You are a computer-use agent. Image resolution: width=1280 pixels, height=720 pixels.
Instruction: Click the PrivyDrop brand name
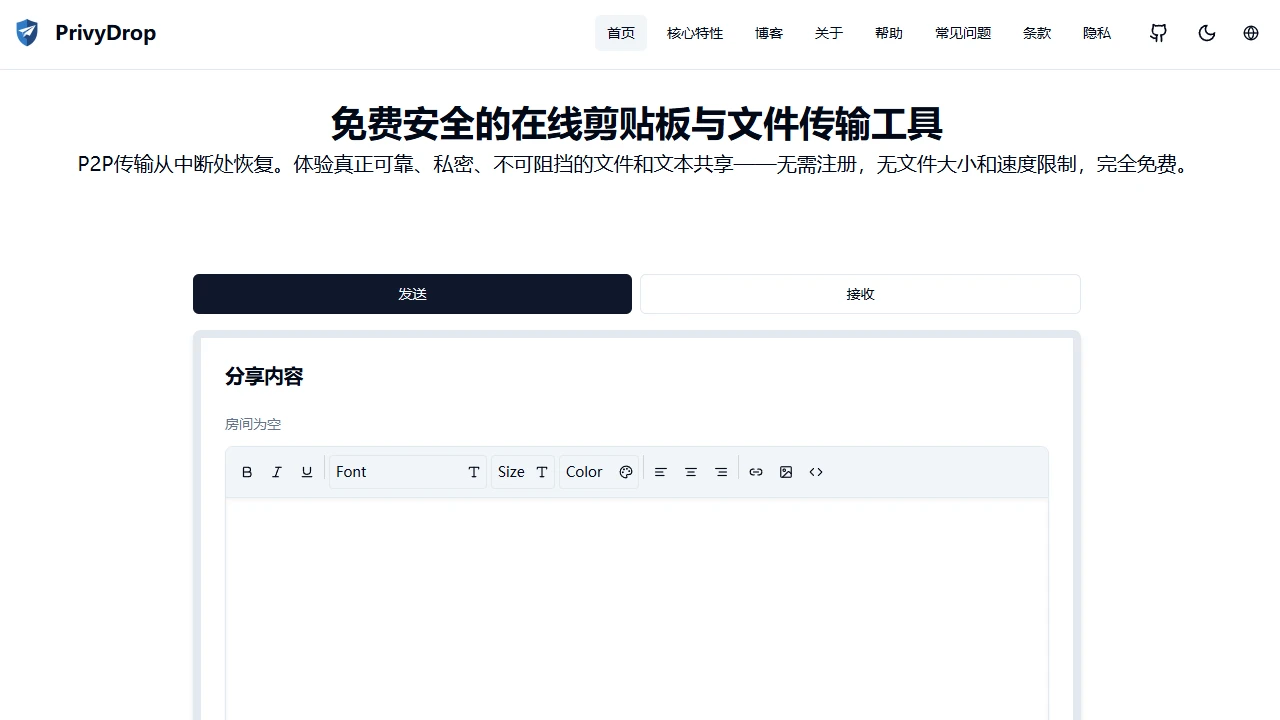(106, 33)
